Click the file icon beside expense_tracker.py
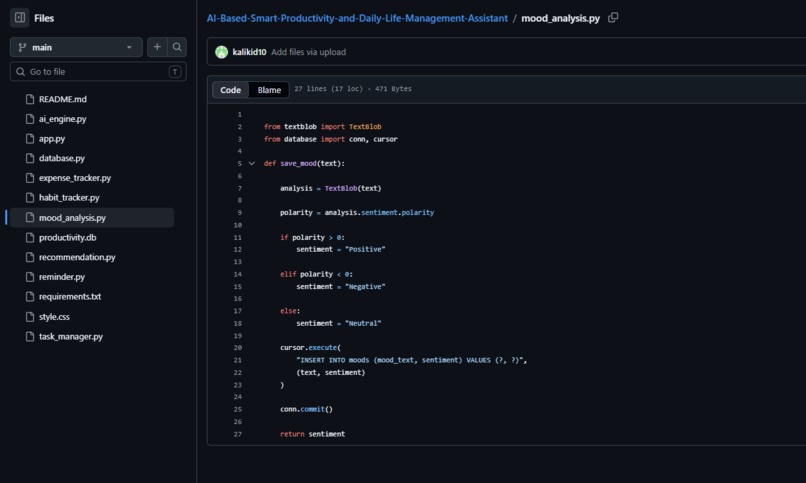Viewport: 806px width, 483px height. 30,178
